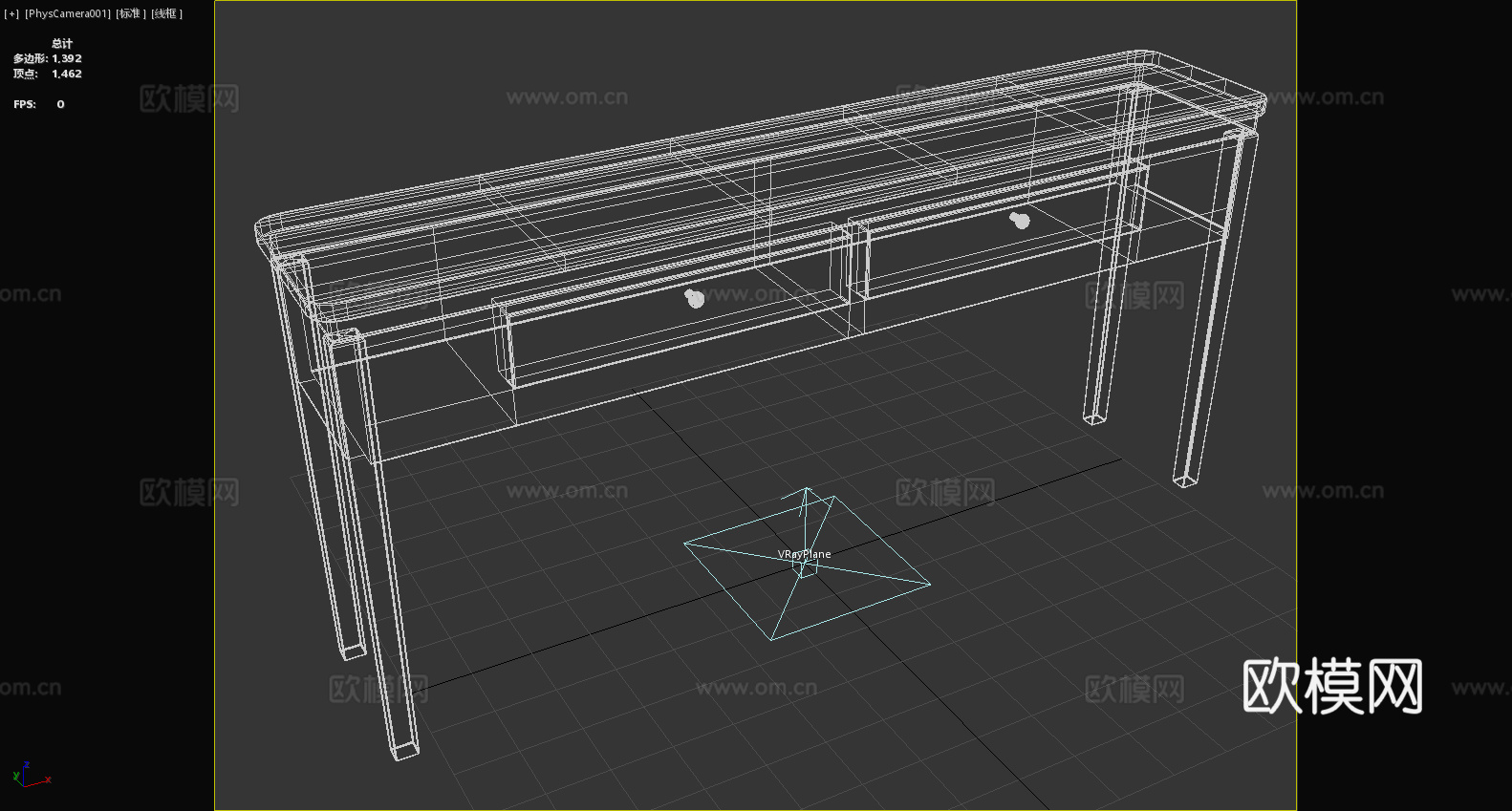
Task: Open the PhysCamera001 viewport view menu
Action: pyautogui.click(x=68, y=13)
